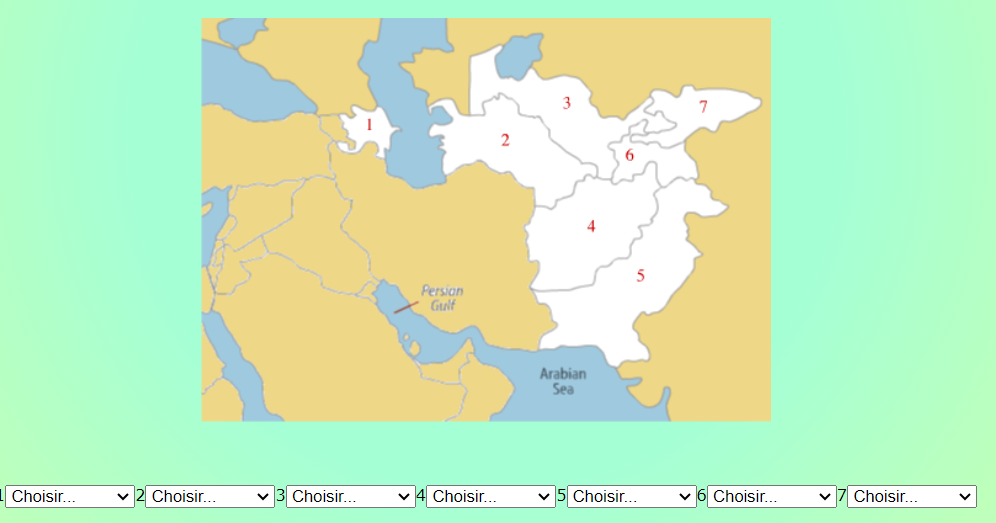Click the red line pointing to the Persian Gulf
996x523 pixels.
point(406,307)
